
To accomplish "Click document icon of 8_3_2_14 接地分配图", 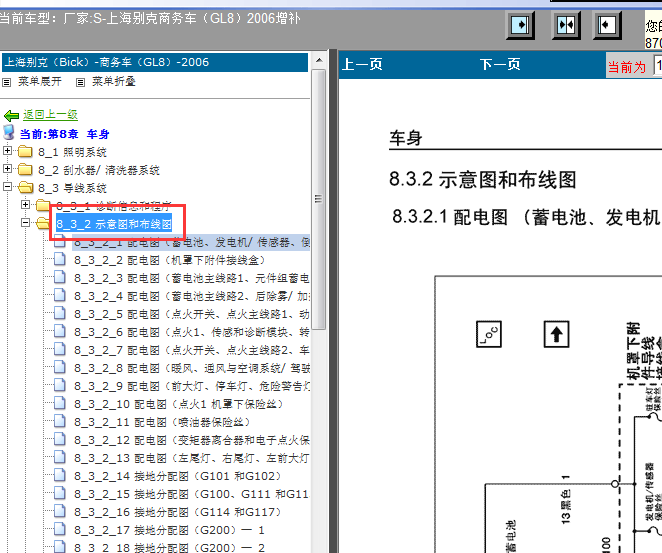I will [x=60, y=475].
